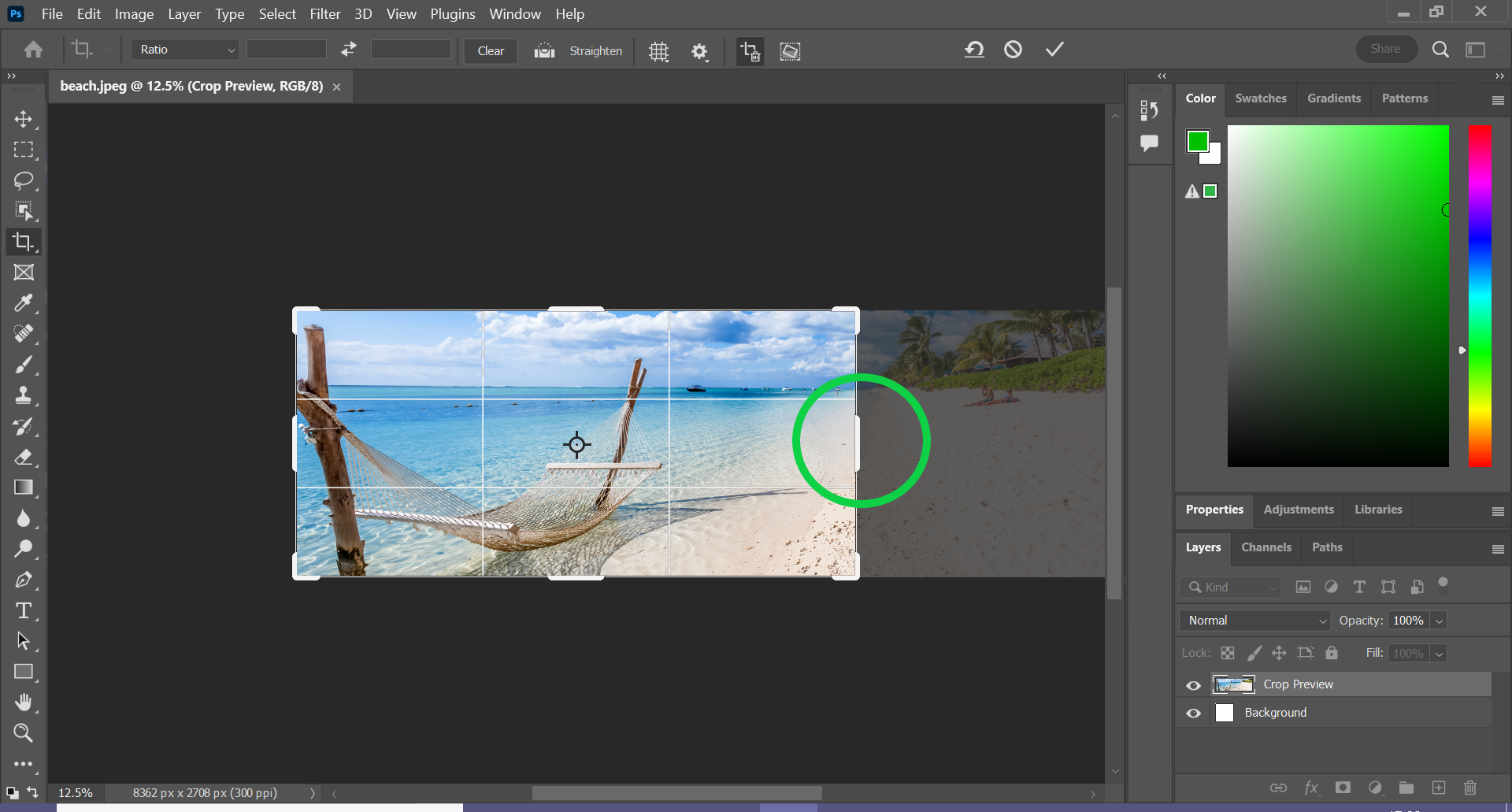Select the Path Selection tool
The width and height of the screenshot is (1512, 812).
(x=24, y=641)
